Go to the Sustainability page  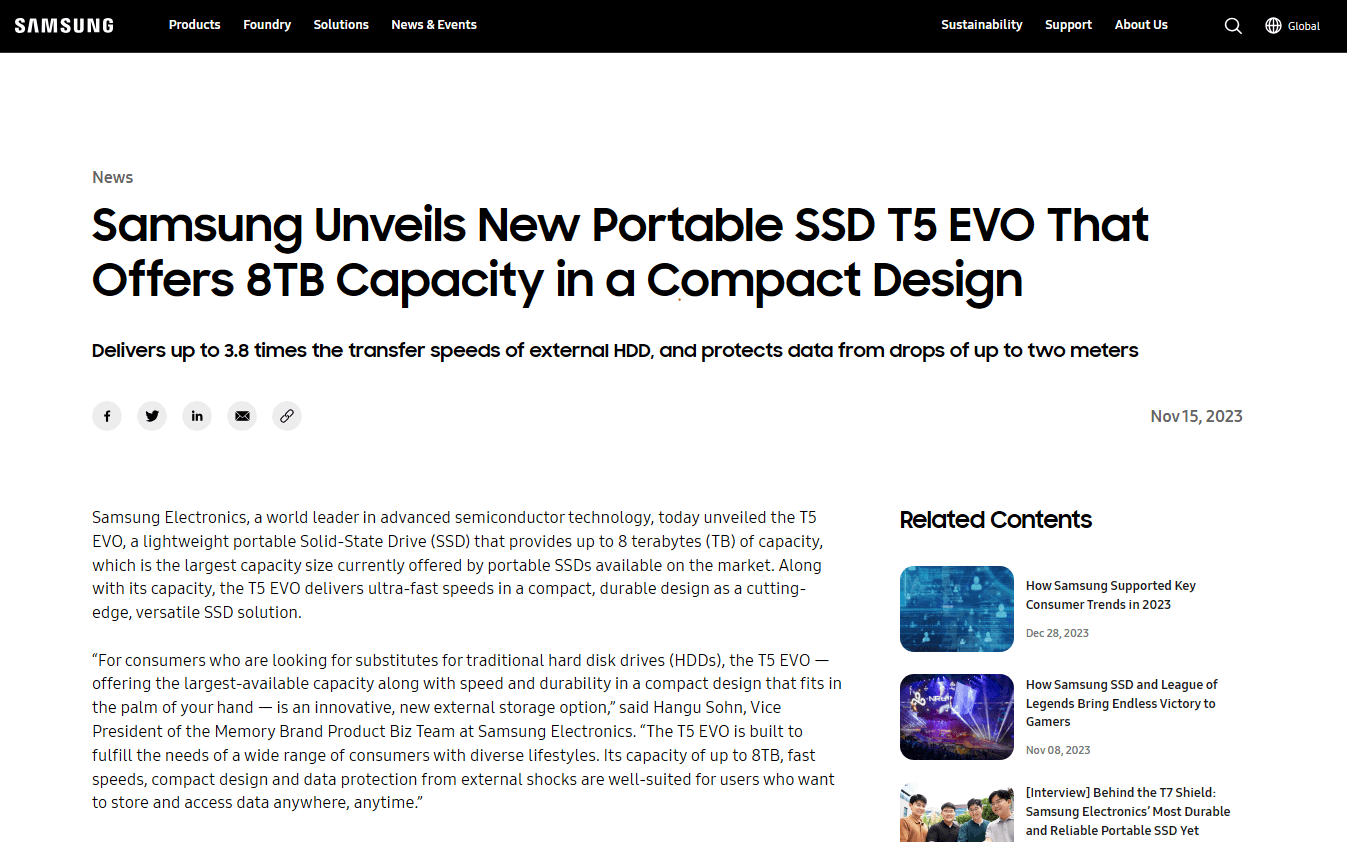pos(981,25)
